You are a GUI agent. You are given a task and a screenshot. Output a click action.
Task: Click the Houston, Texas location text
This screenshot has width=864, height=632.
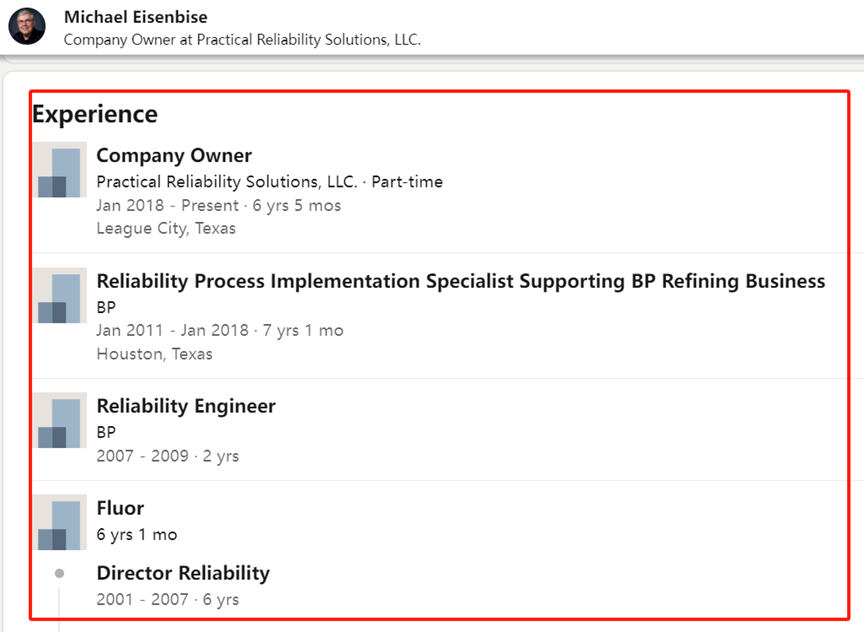click(154, 353)
